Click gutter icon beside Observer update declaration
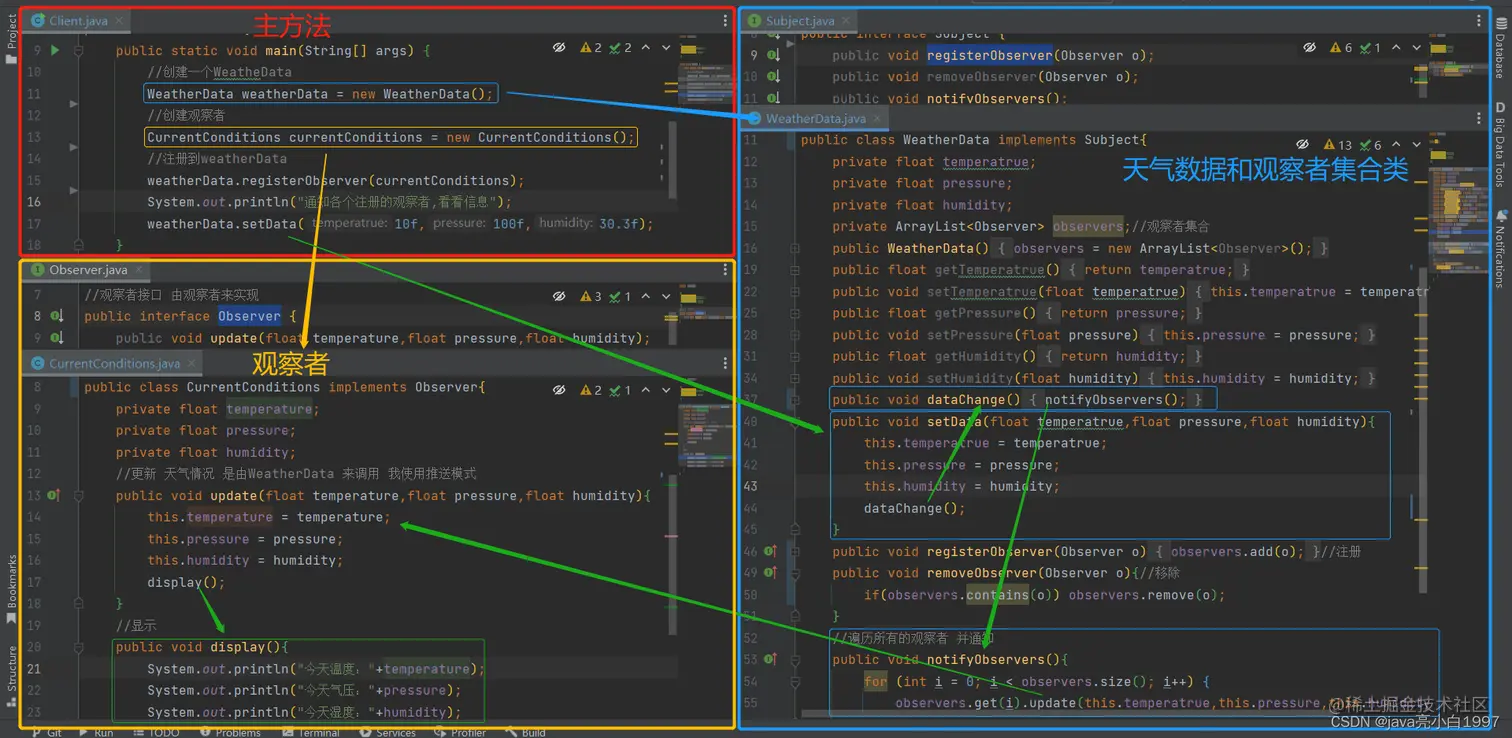The height and width of the screenshot is (738, 1512). pos(57,338)
